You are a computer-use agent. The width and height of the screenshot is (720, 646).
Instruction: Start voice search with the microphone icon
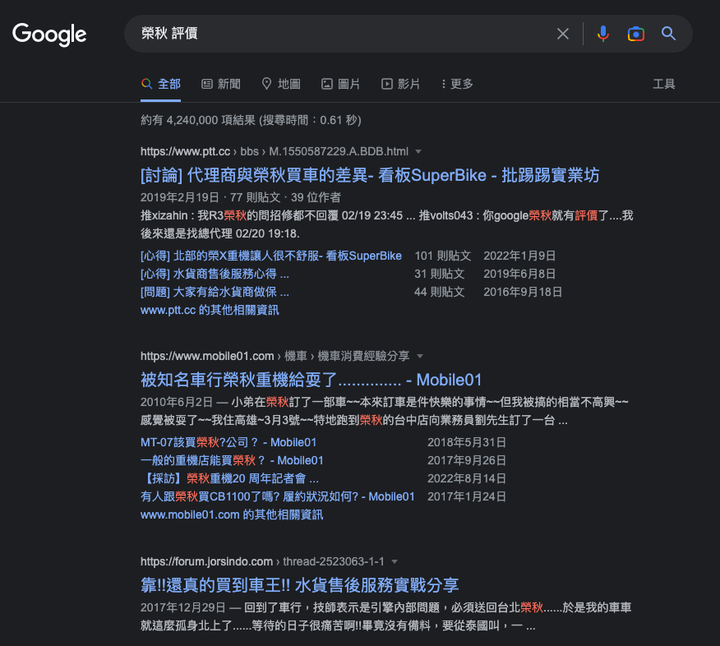coord(603,34)
